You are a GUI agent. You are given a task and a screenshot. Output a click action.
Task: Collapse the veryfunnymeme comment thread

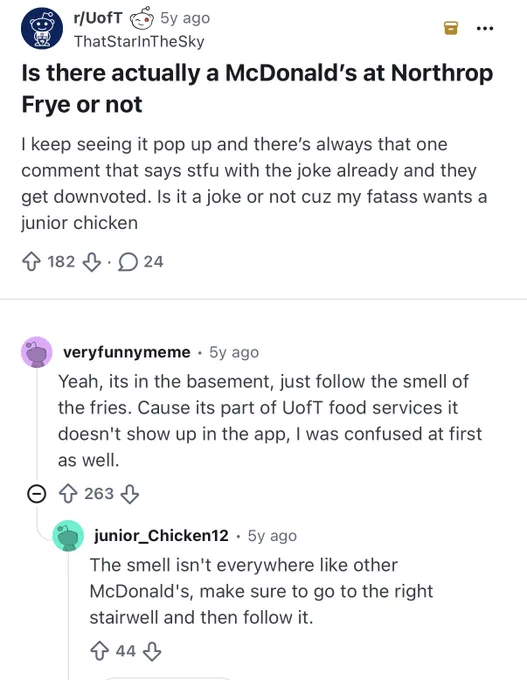(x=36, y=494)
